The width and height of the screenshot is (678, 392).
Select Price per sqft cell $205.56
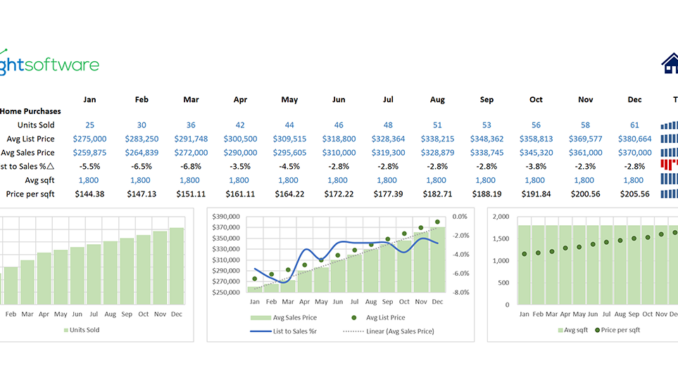tap(634, 194)
